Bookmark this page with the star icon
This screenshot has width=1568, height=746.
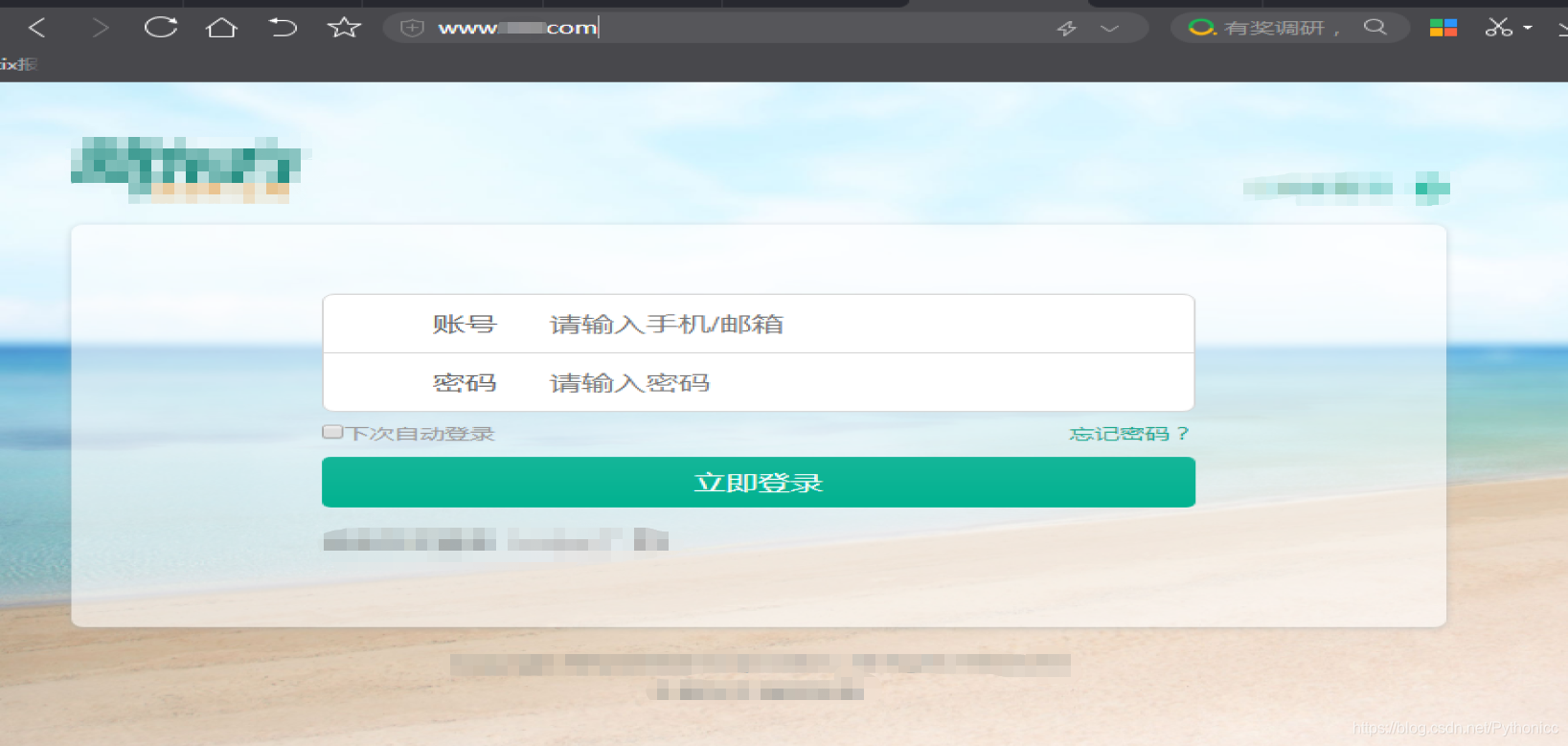click(x=344, y=27)
